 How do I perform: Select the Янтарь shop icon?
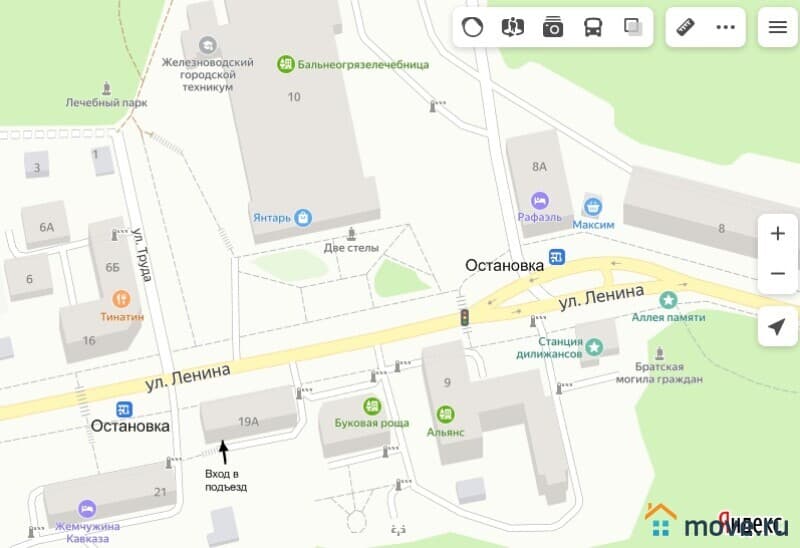pos(303,217)
